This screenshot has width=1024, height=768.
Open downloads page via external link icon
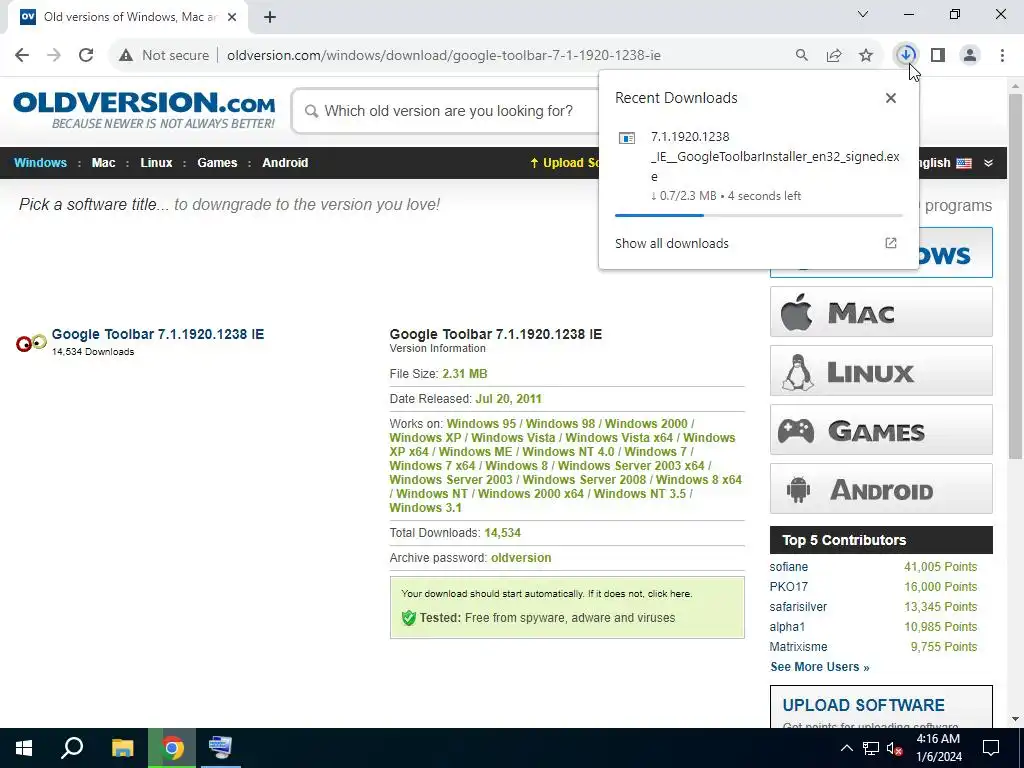point(891,243)
